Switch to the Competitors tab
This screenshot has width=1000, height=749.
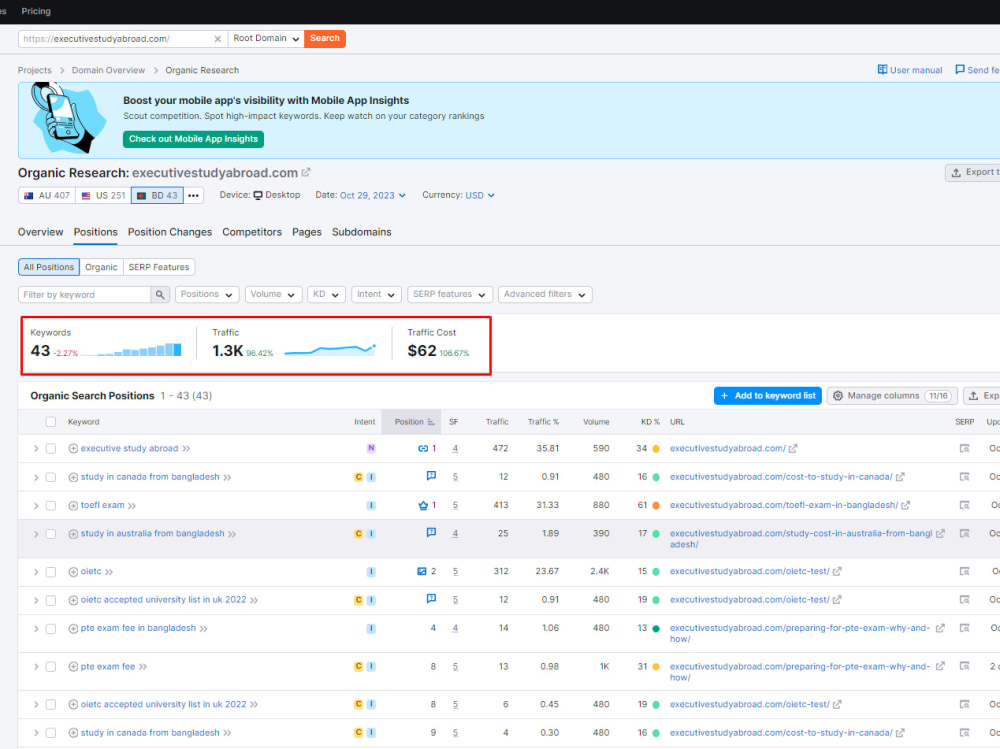pyautogui.click(x=252, y=232)
